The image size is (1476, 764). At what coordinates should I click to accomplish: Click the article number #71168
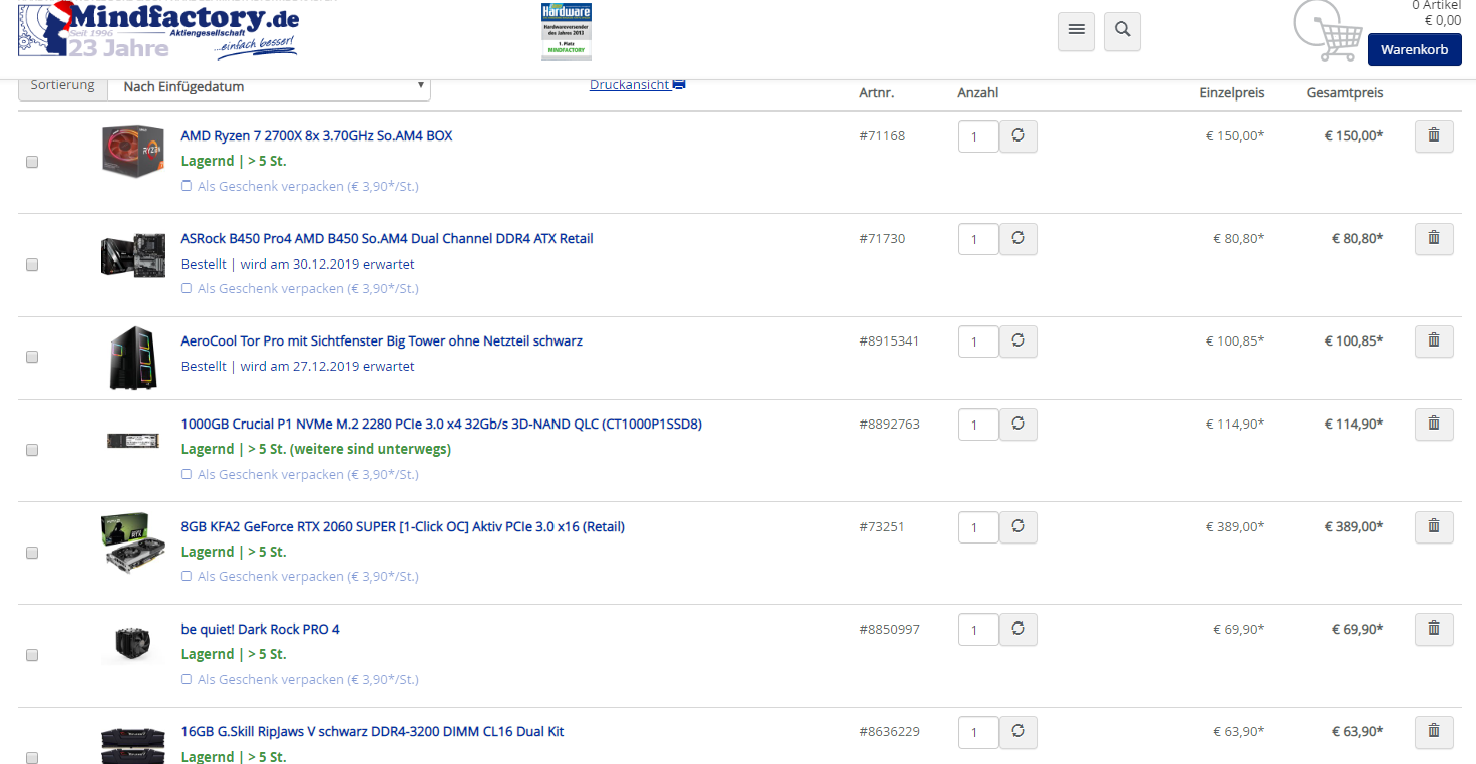[x=882, y=136]
